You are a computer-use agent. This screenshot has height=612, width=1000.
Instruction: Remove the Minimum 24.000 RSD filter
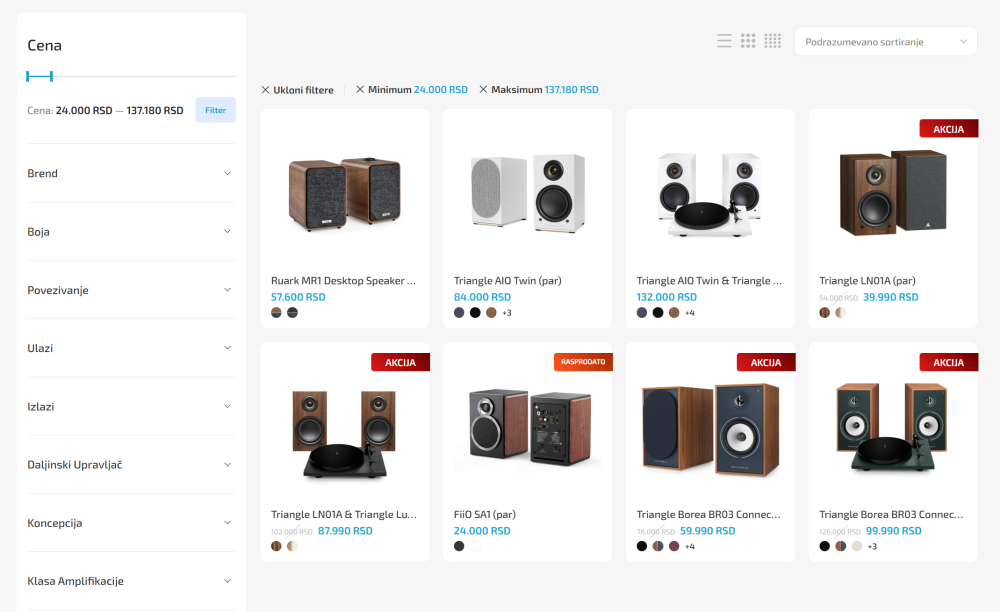click(412, 90)
